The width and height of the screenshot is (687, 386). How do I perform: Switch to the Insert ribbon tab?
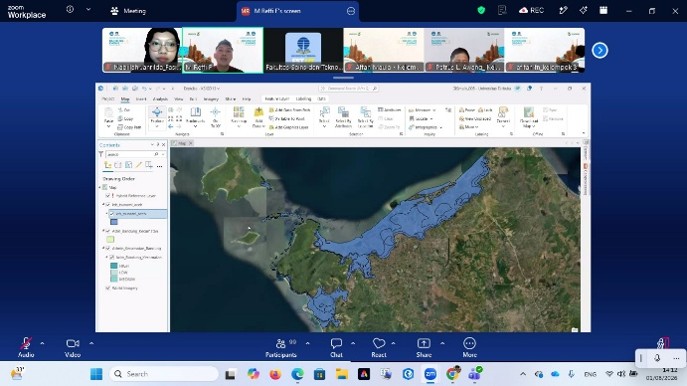(141, 99)
